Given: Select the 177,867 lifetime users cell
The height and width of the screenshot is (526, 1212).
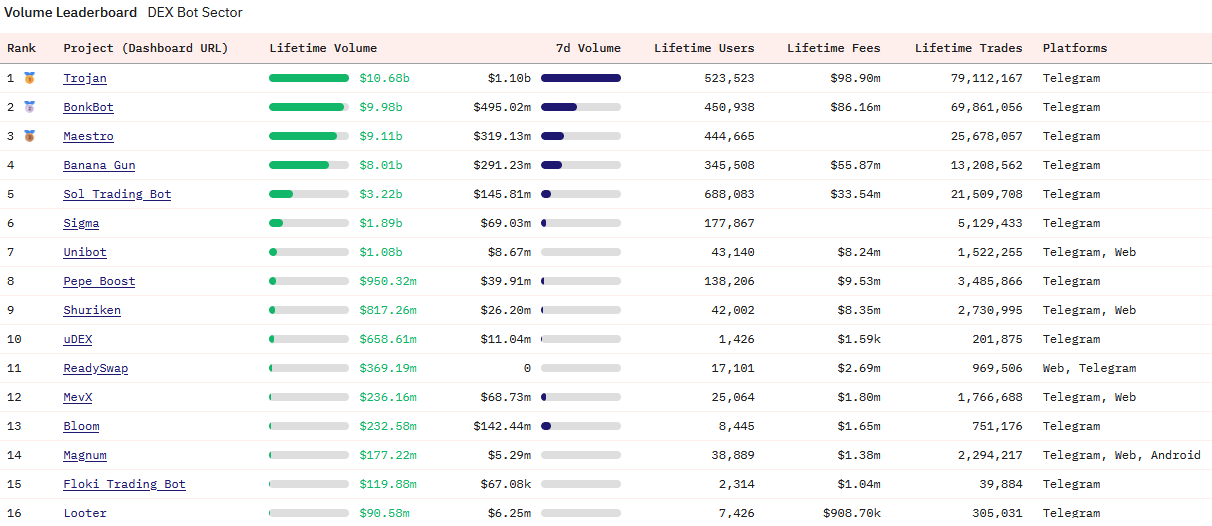Looking at the screenshot, I should pos(729,223).
